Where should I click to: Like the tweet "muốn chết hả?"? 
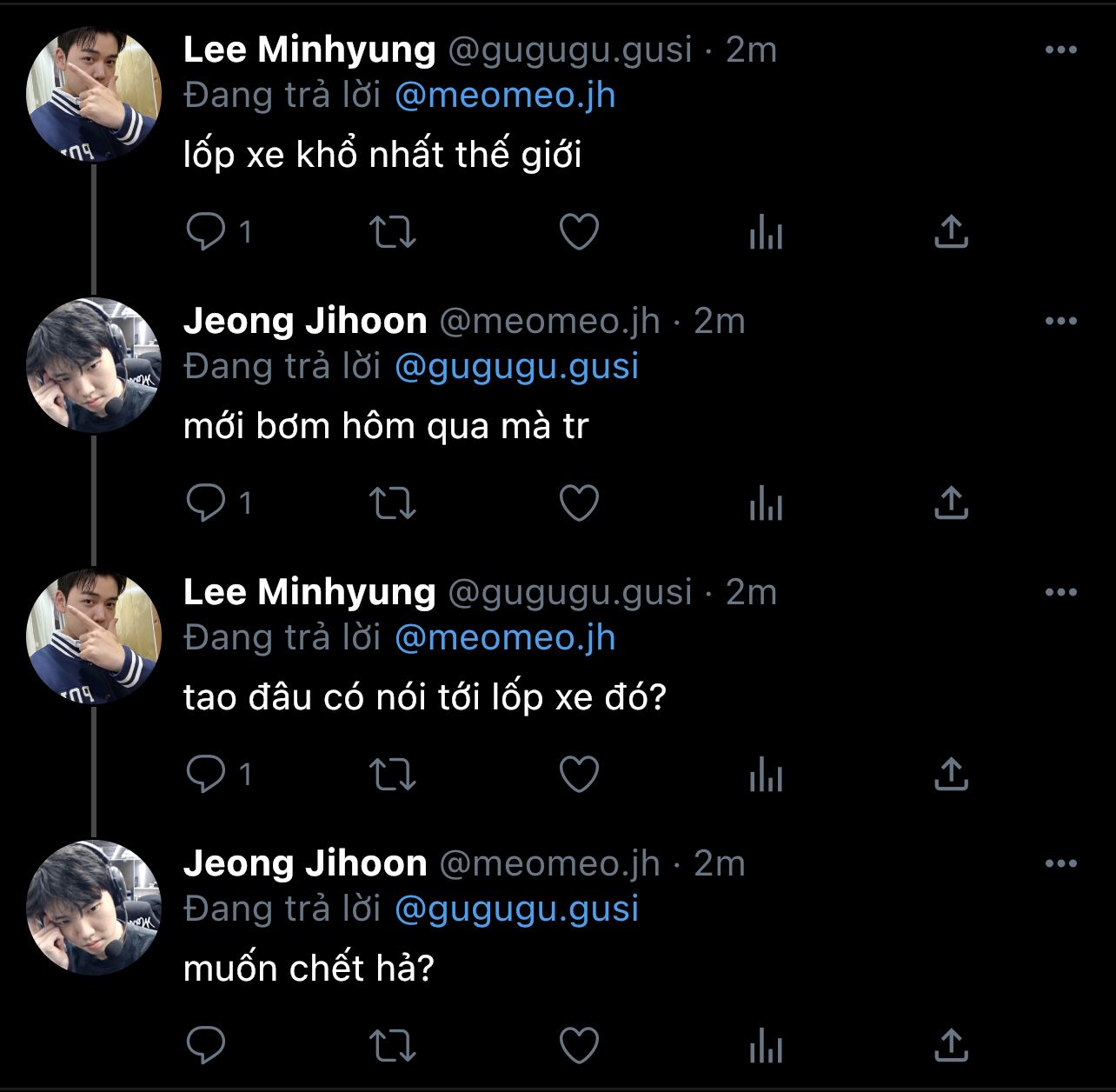tap(579, 1045)
